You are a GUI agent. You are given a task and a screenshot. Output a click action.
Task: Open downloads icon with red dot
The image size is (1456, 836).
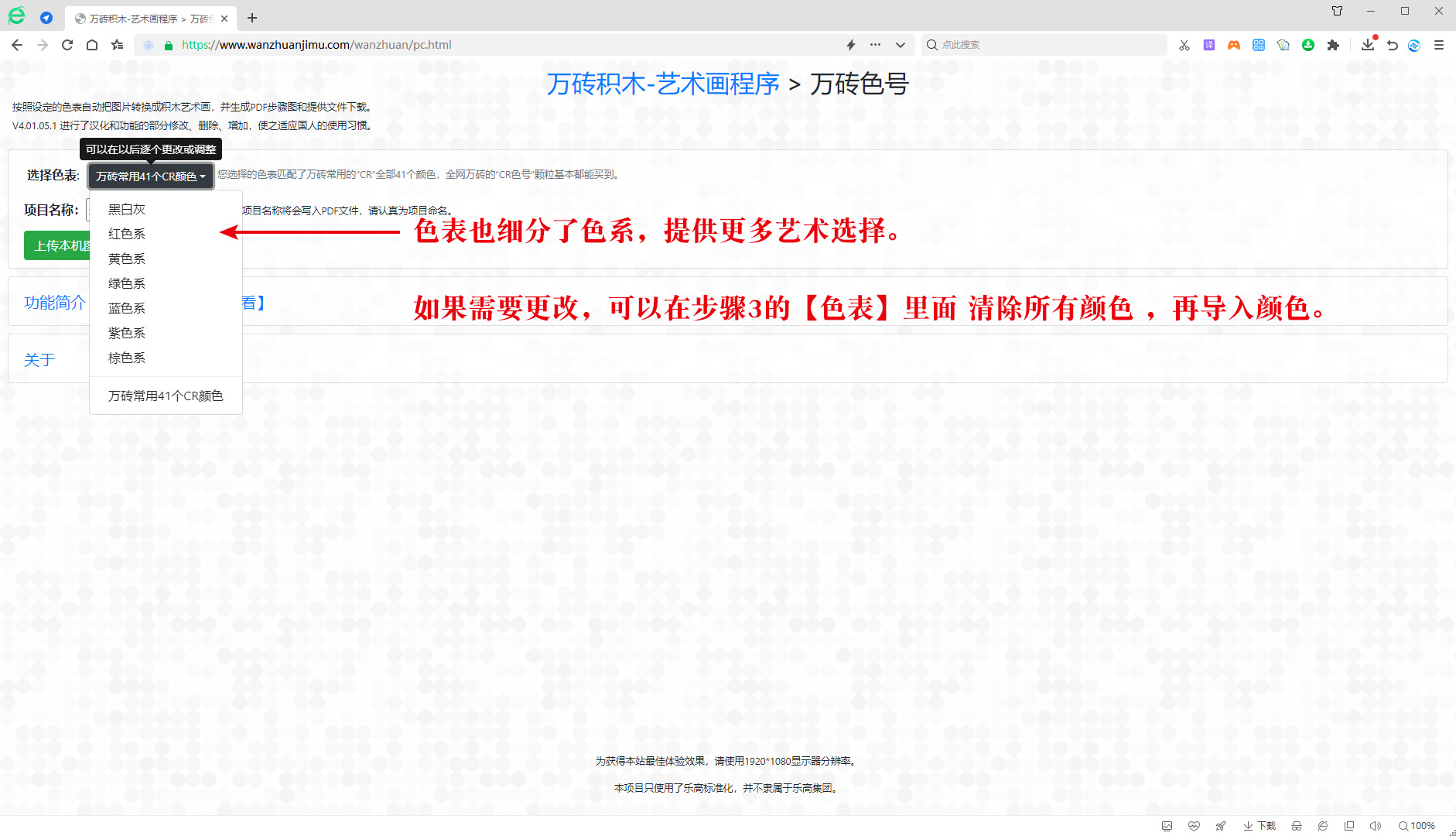tap(1368, 45)
